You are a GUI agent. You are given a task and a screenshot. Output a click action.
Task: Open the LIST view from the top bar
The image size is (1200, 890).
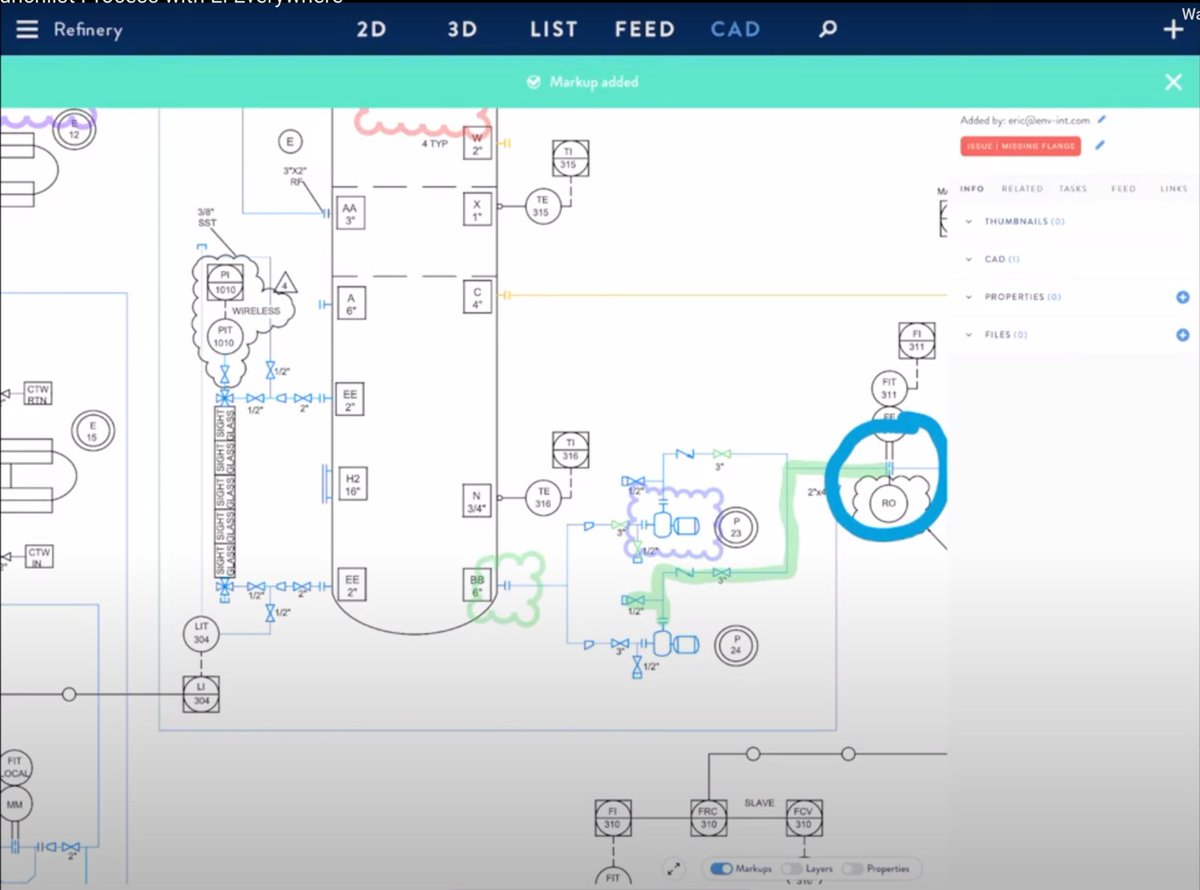pos(552,29)
